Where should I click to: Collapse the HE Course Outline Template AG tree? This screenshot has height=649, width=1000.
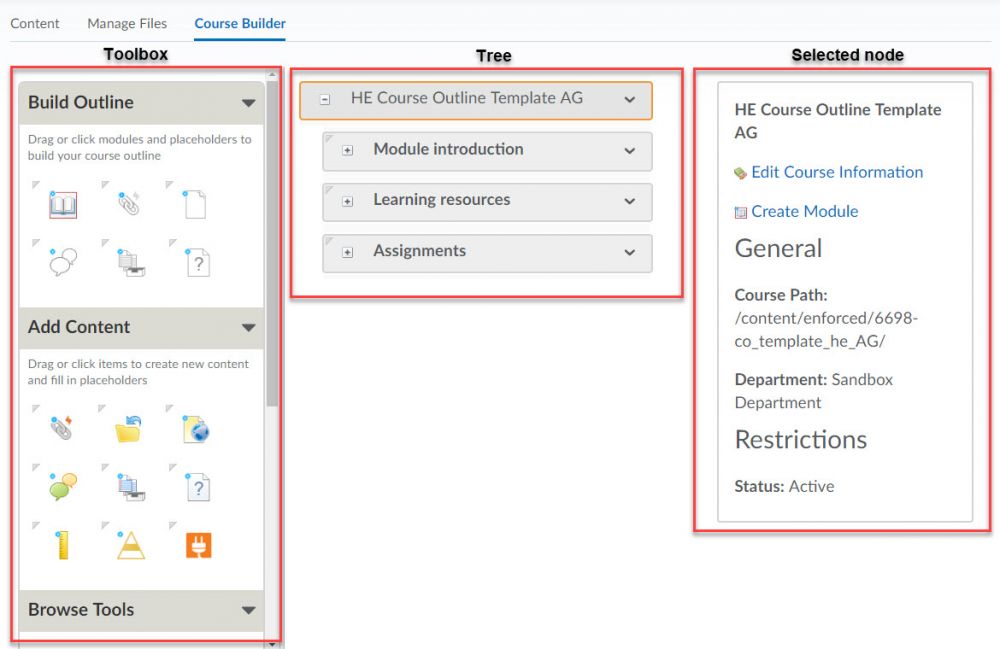click(325, 99)
